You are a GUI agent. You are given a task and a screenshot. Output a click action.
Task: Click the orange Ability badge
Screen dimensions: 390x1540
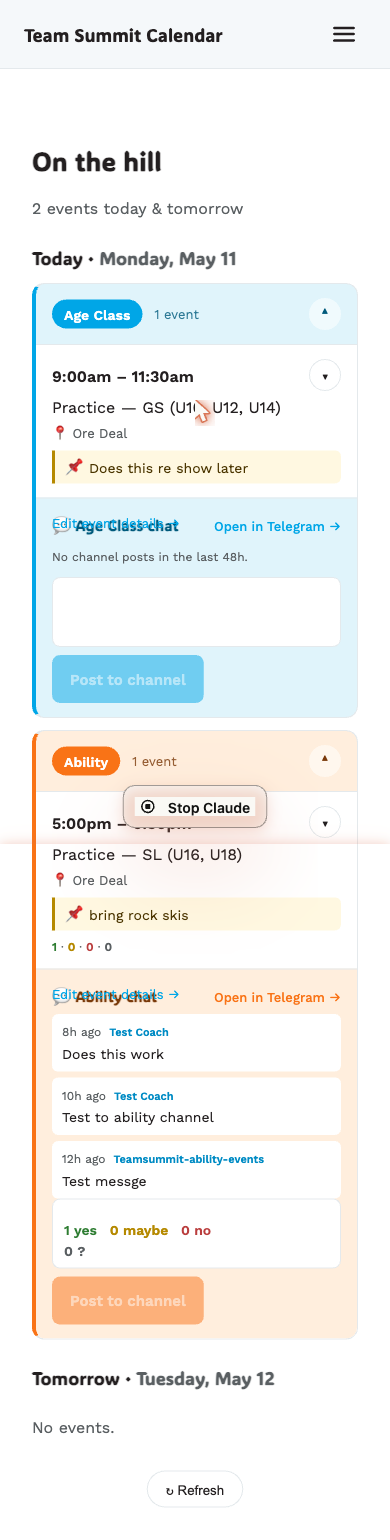[x=86, y=762]
